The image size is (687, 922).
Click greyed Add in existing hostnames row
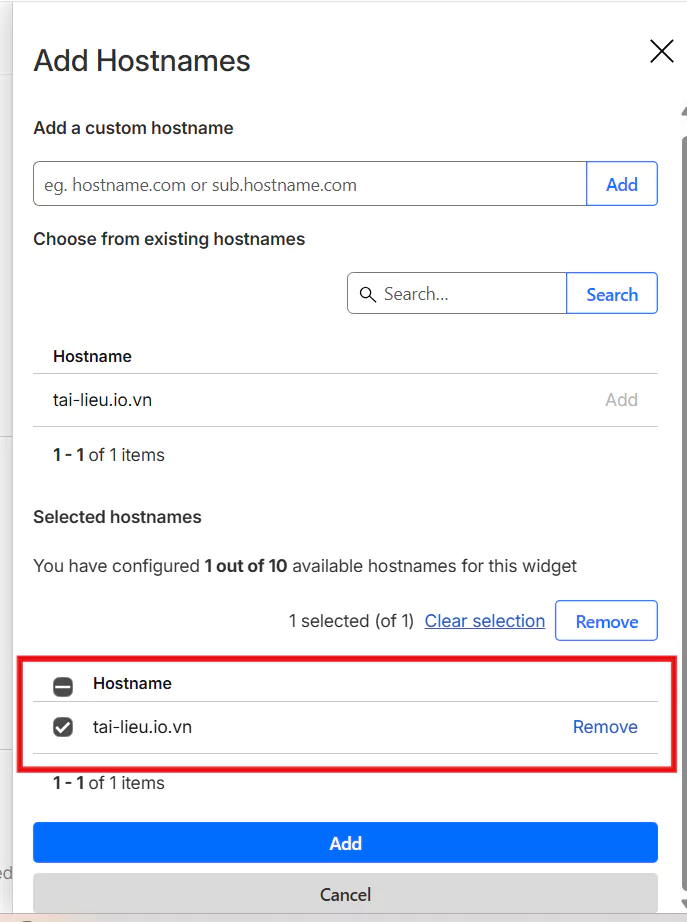(x=621, y=400)
